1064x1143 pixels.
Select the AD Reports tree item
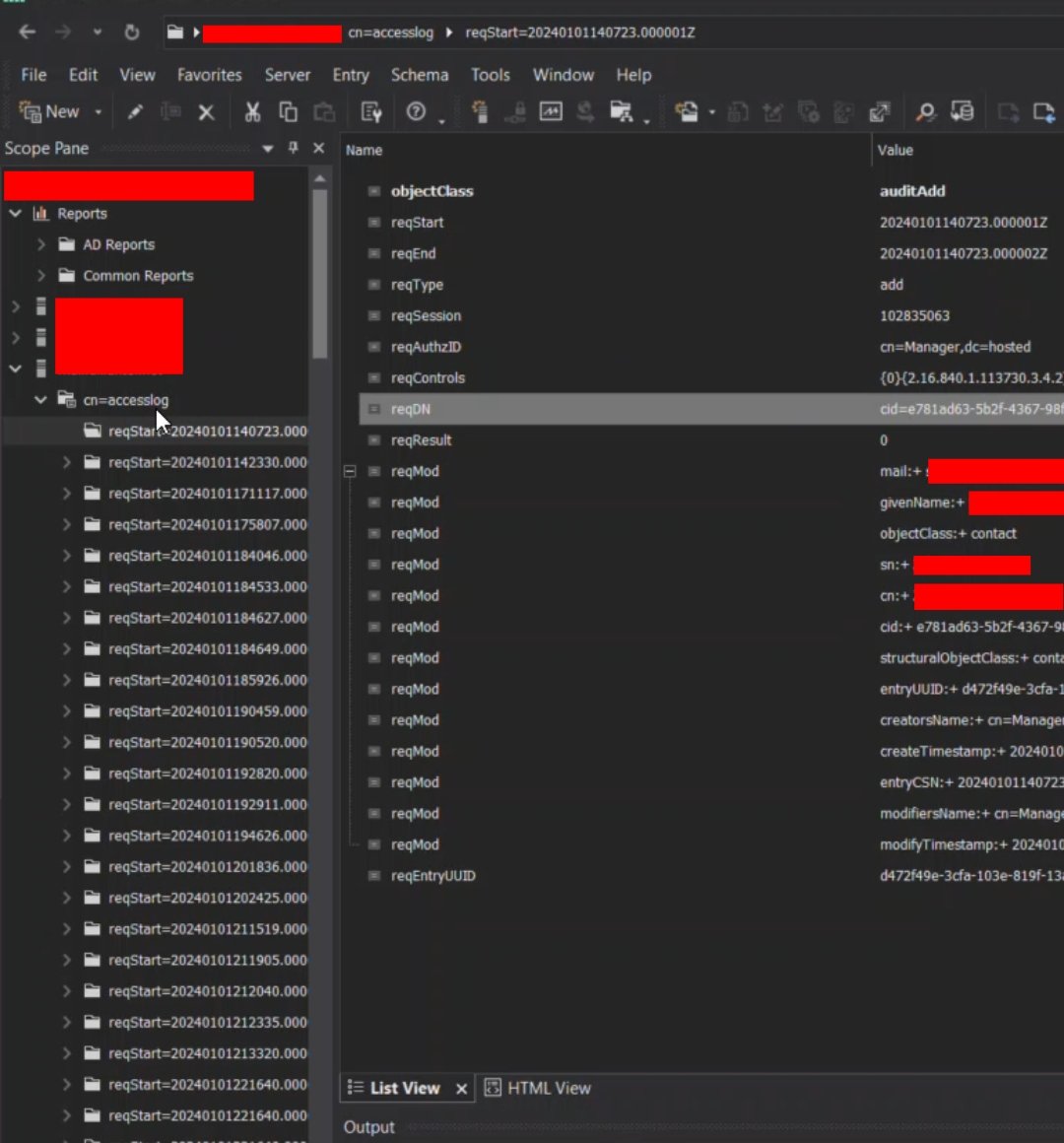coord(119,245)
